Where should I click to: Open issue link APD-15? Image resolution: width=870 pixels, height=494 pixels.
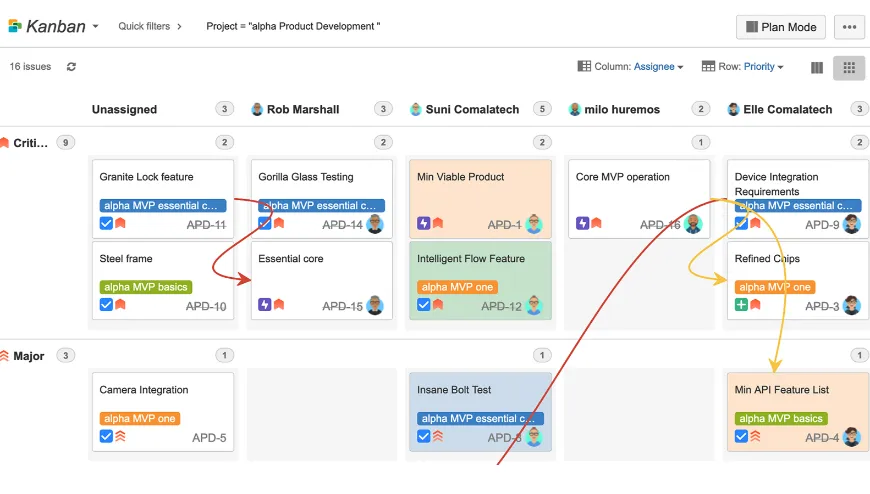pos(342,306)
